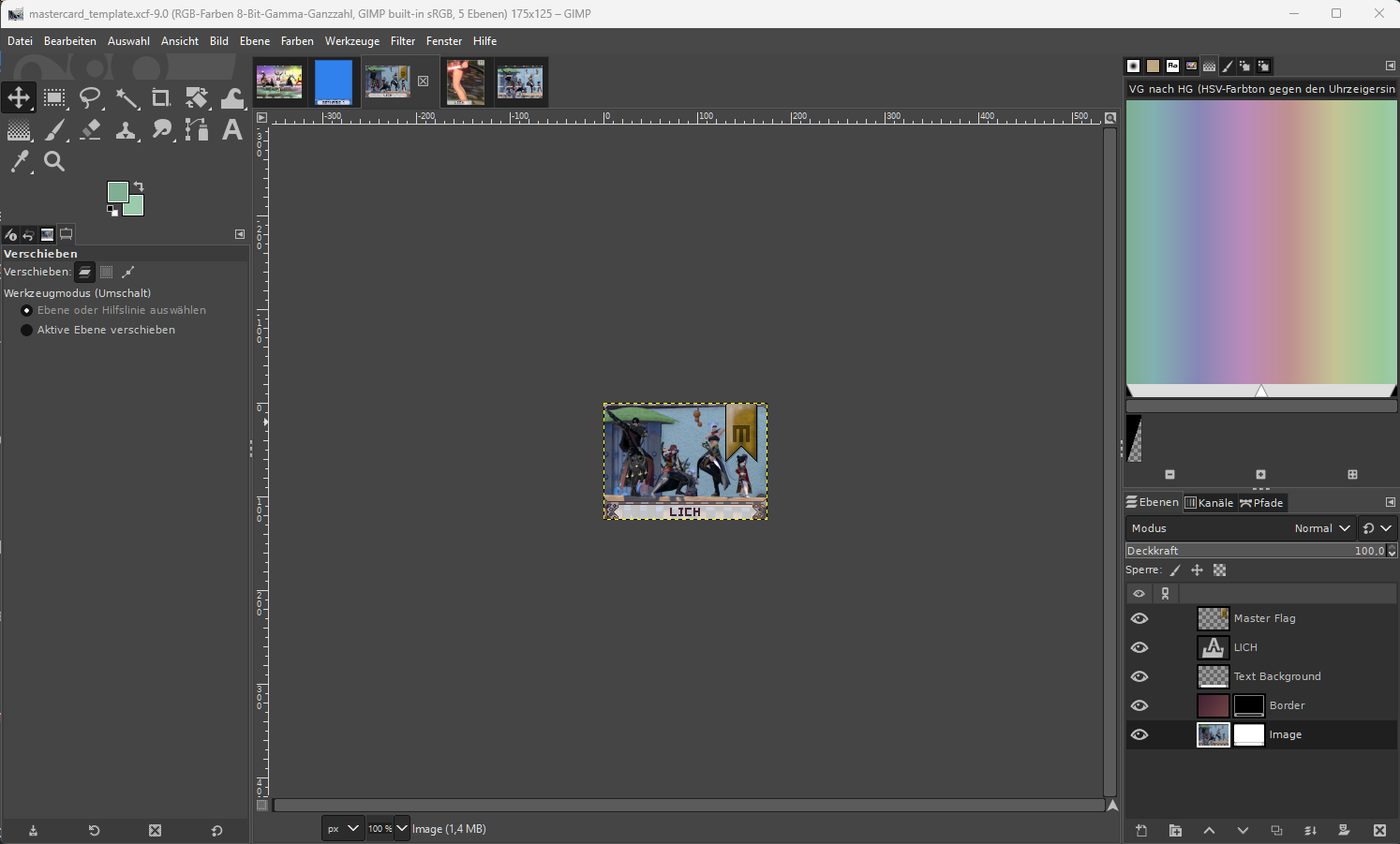
Task: Activate the Fuzzy Select magic wand tool
Action: (x=126, y=97)
